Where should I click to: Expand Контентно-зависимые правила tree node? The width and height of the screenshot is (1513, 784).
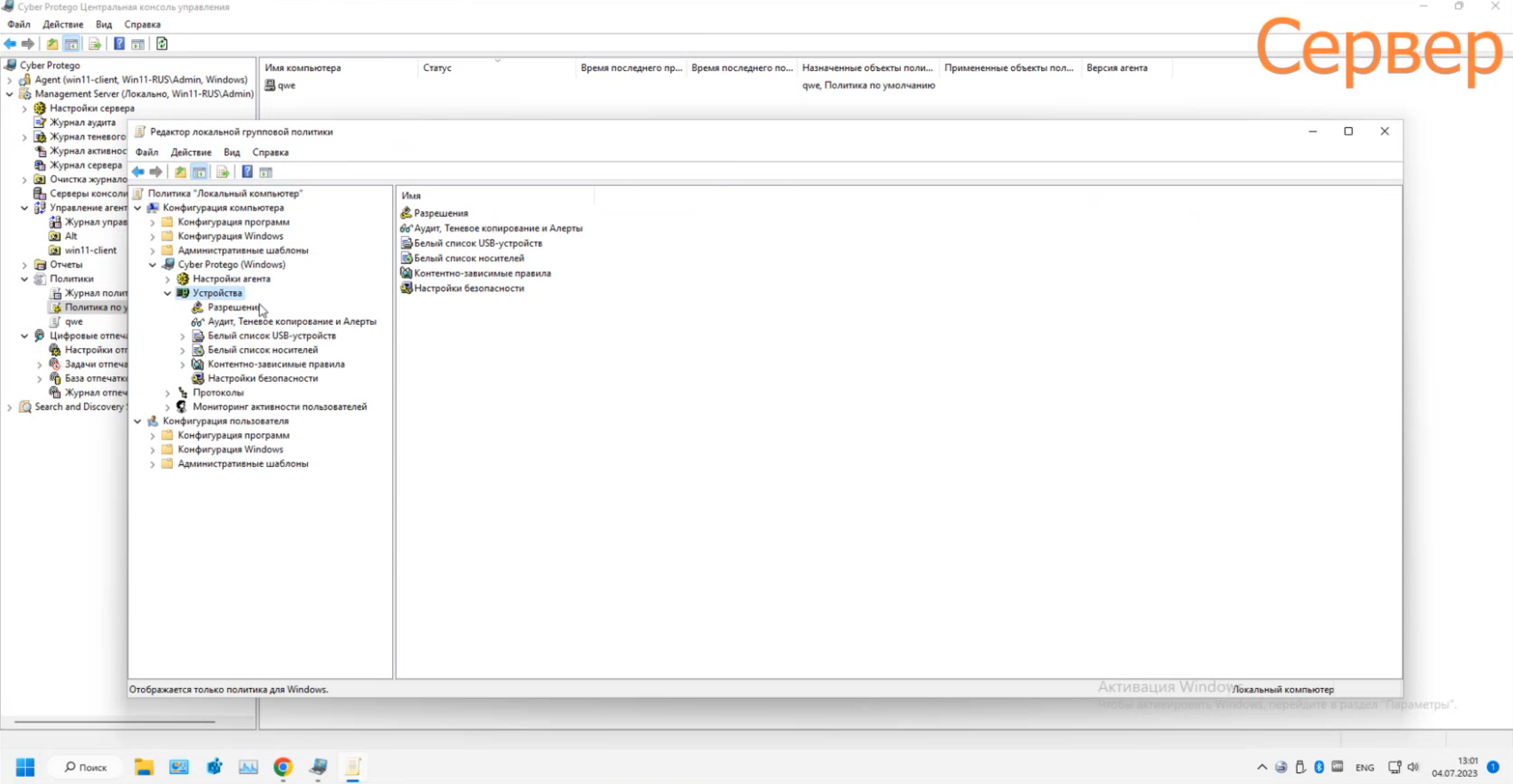[x=182, y=364]
